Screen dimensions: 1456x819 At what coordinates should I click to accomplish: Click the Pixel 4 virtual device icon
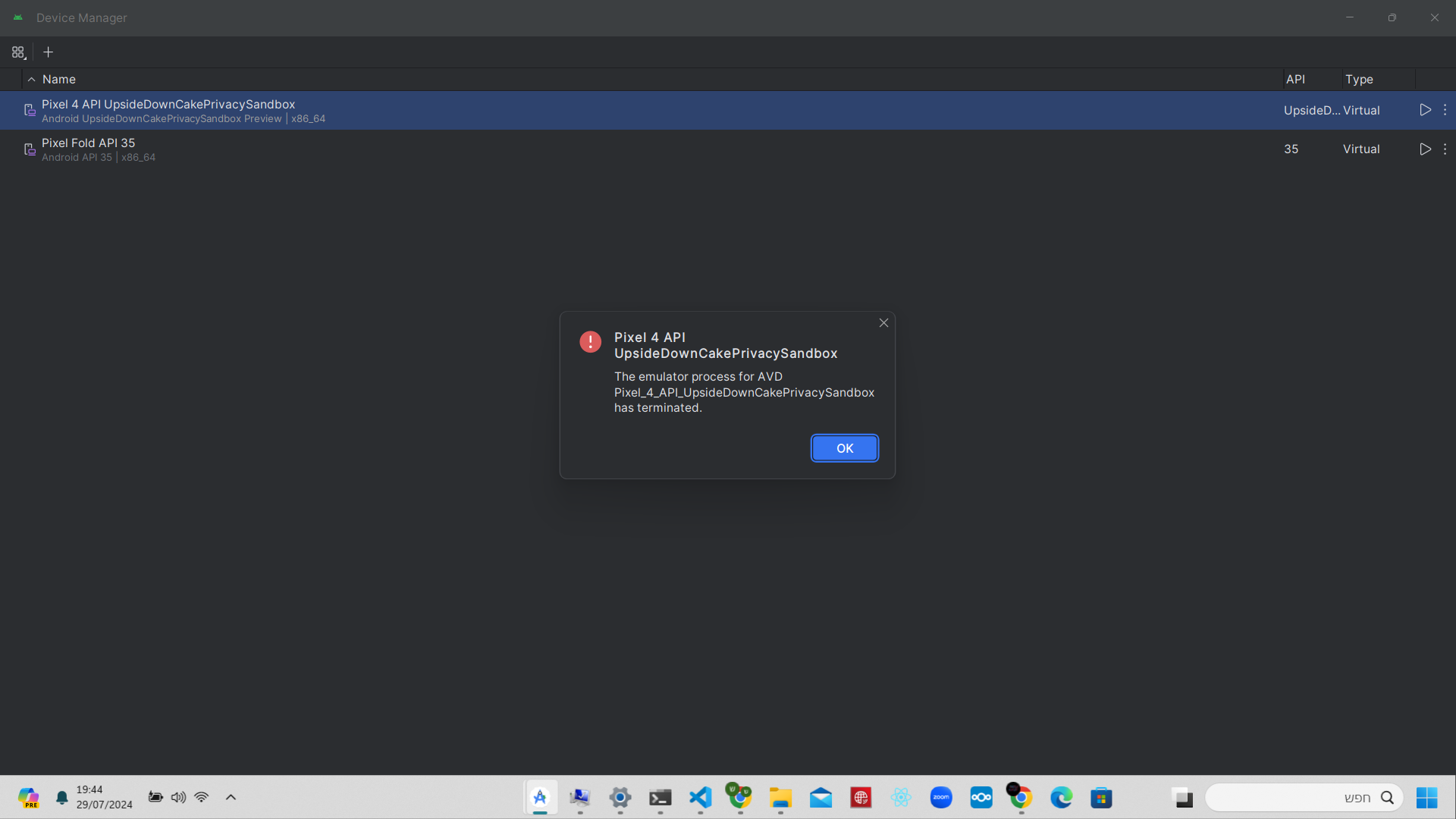tap(30, 111)
